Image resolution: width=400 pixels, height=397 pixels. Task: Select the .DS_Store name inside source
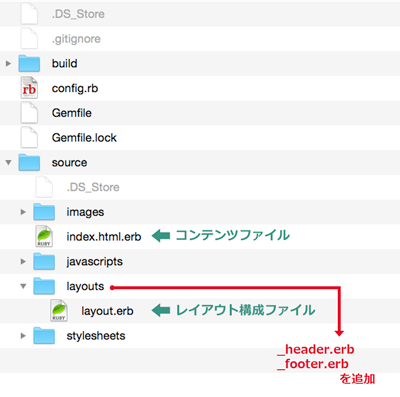(93, 187)
